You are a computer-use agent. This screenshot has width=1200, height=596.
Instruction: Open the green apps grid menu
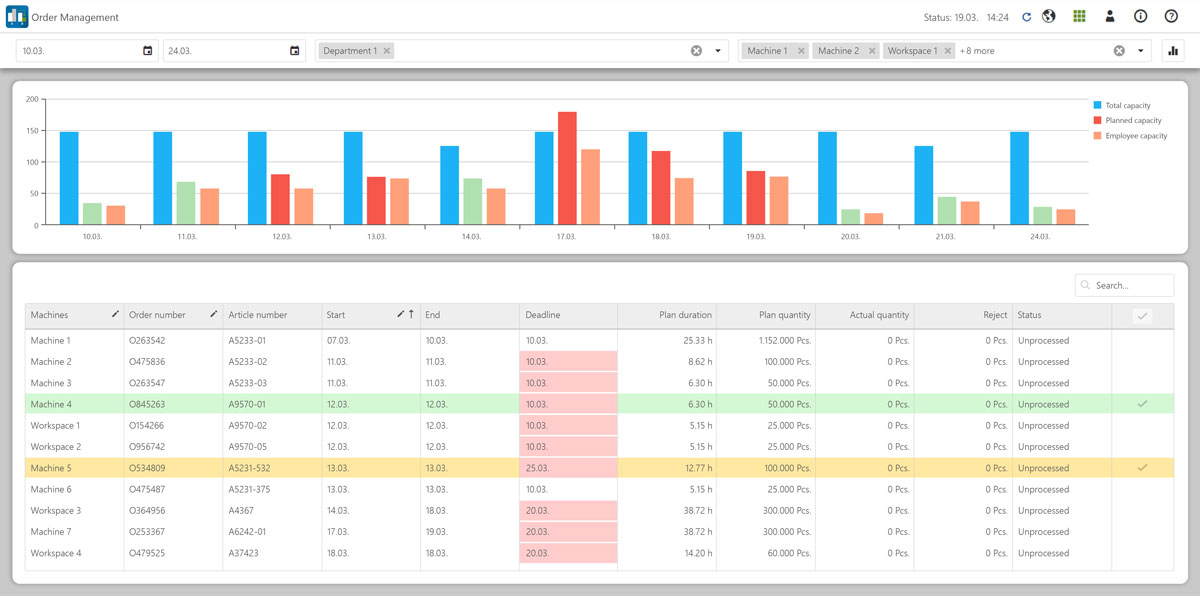click(x=1079, y=16)
